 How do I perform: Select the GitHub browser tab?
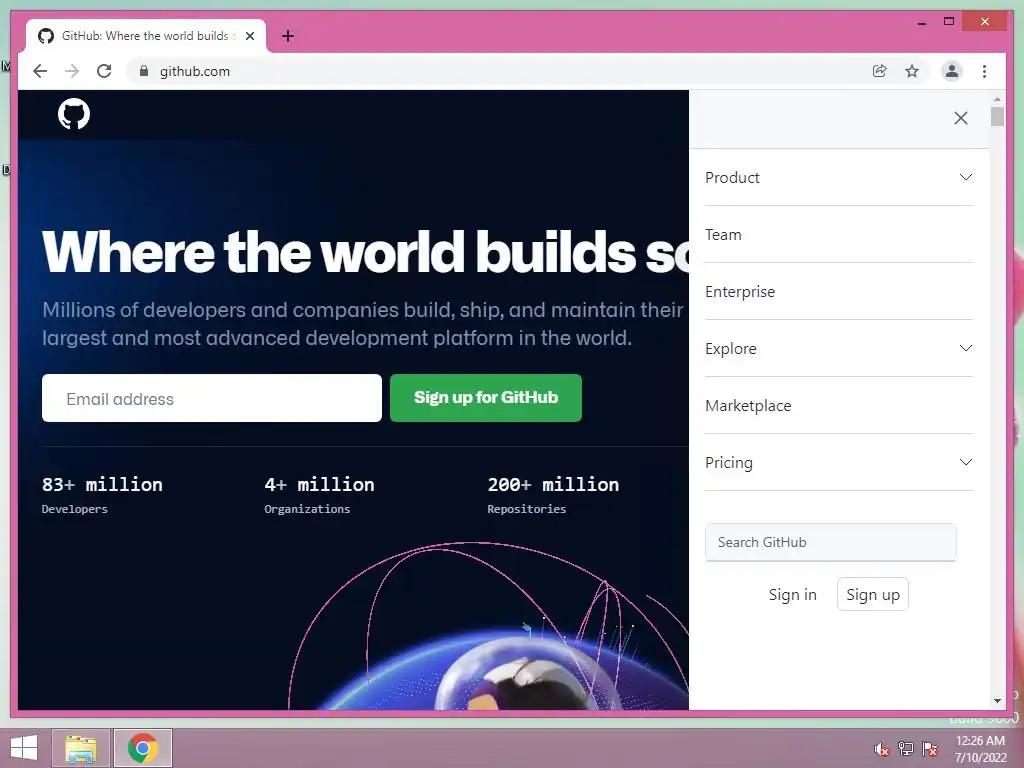coord(146,36)
